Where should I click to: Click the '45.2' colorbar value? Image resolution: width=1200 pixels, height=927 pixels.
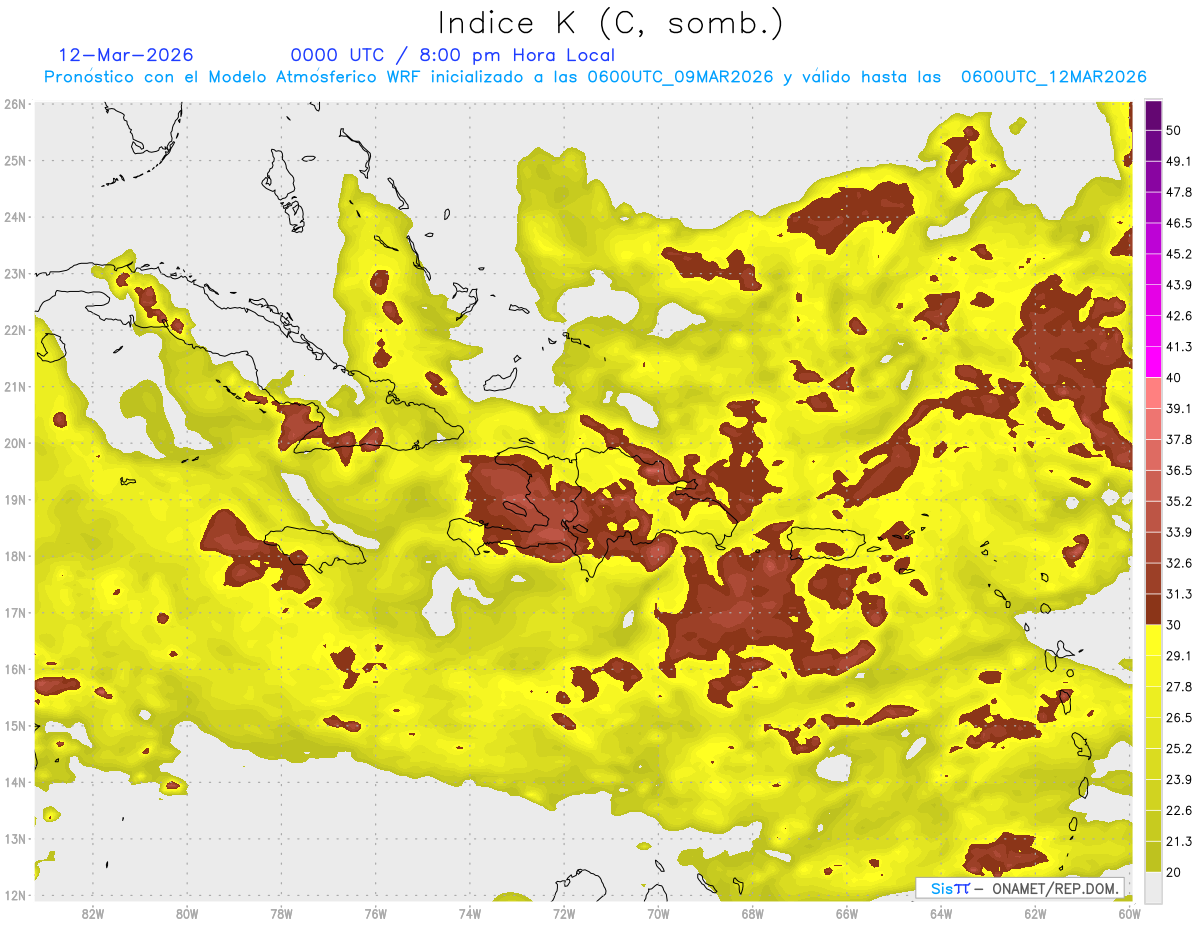(1179, 254)
